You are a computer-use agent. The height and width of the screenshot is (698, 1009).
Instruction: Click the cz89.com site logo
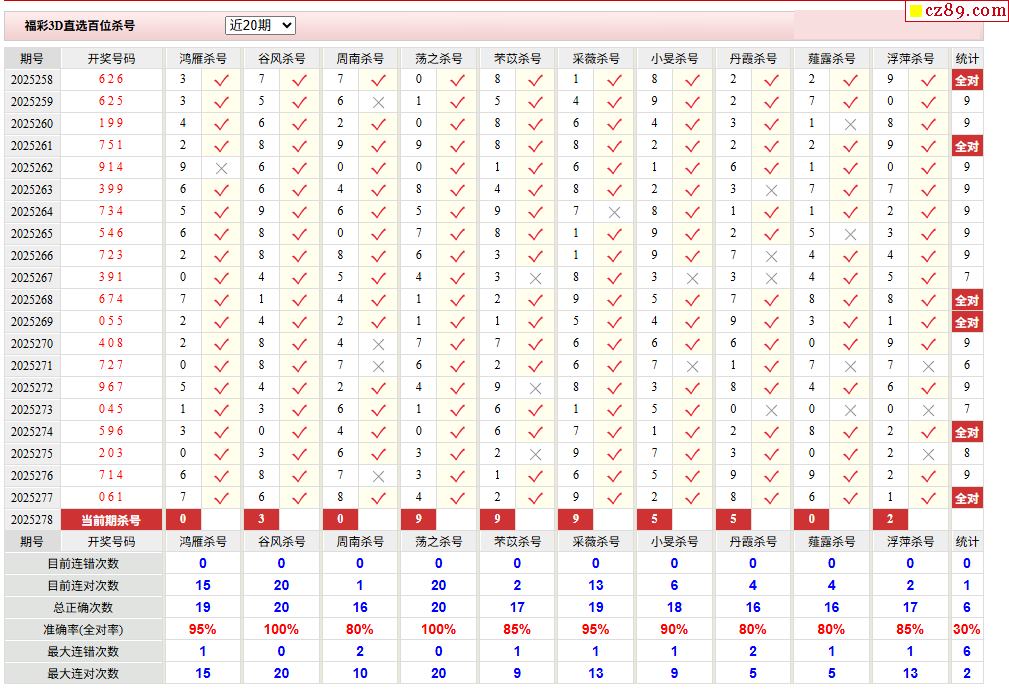[957, 11]
